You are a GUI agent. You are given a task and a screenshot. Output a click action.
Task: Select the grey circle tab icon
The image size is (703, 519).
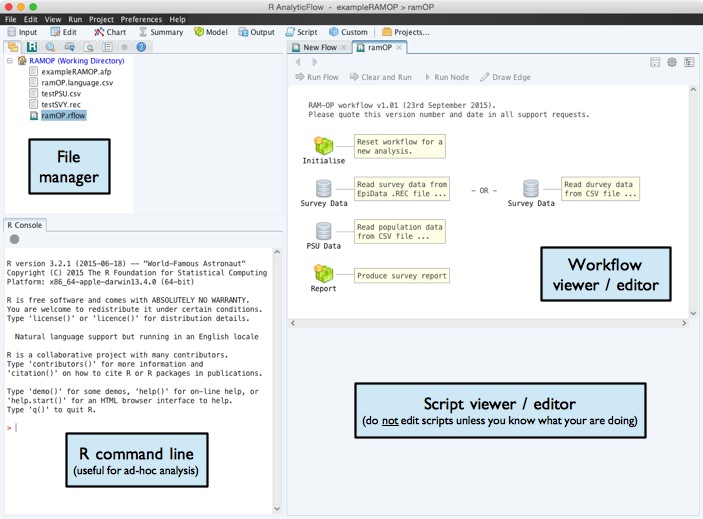coord(125,47)
